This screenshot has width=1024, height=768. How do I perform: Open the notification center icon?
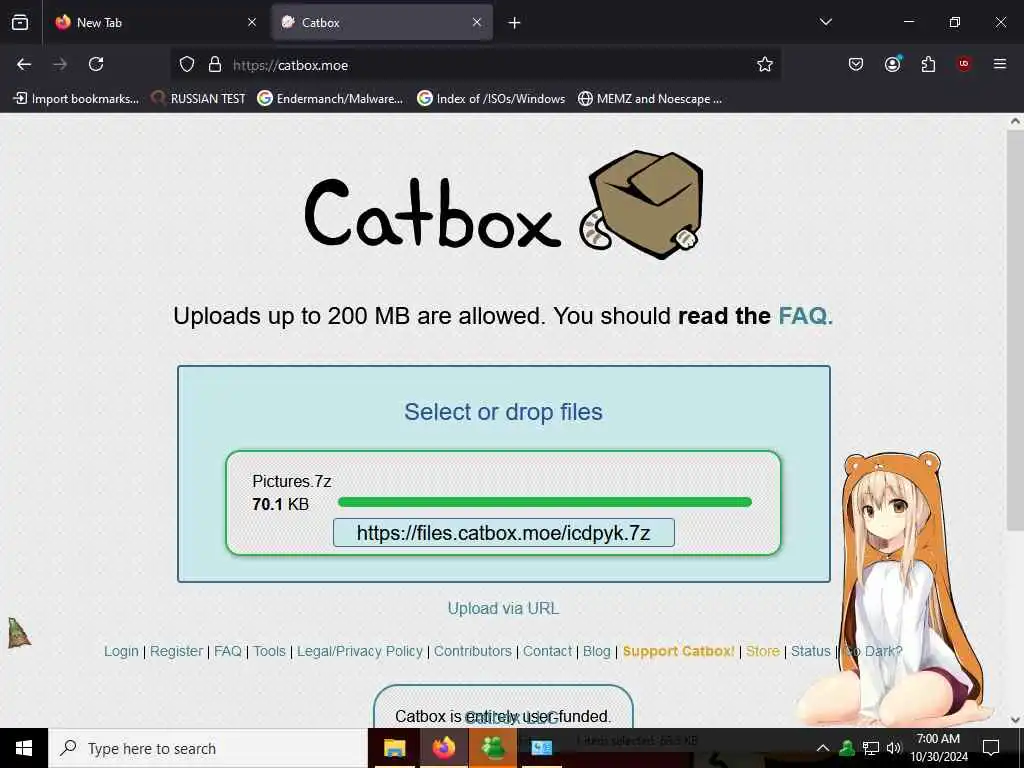[x=991, y=748]
